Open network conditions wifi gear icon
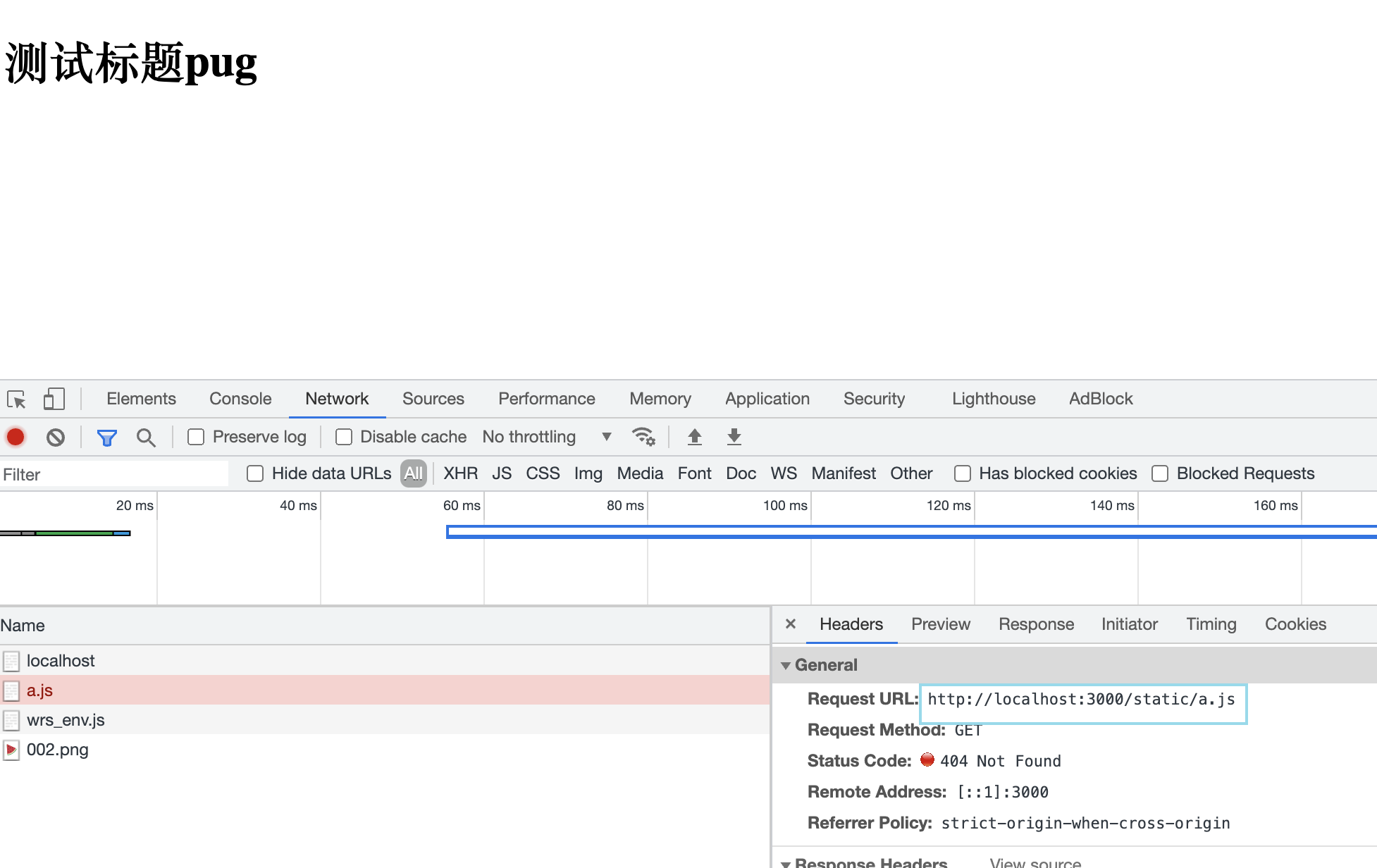The height and width of the screenshot is (868, 1377). (x=644, y=437)
